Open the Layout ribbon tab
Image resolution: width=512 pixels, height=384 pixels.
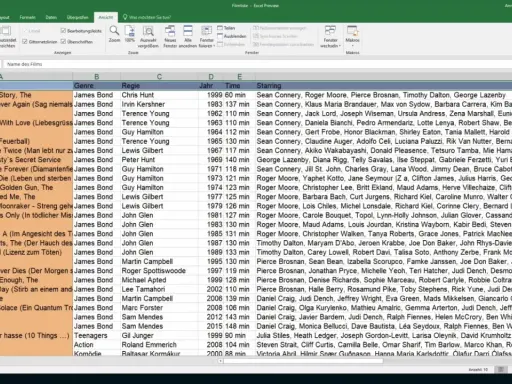(5, 17)
